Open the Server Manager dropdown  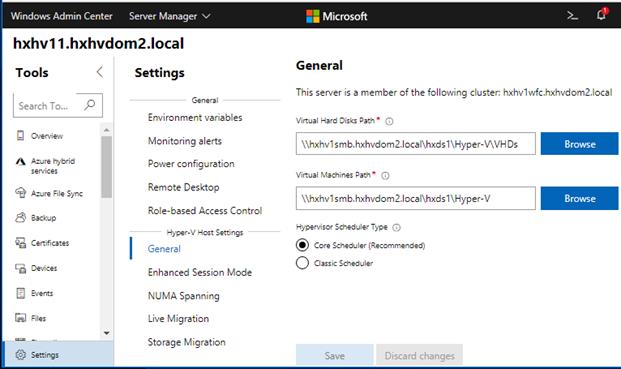click(170, 16)
